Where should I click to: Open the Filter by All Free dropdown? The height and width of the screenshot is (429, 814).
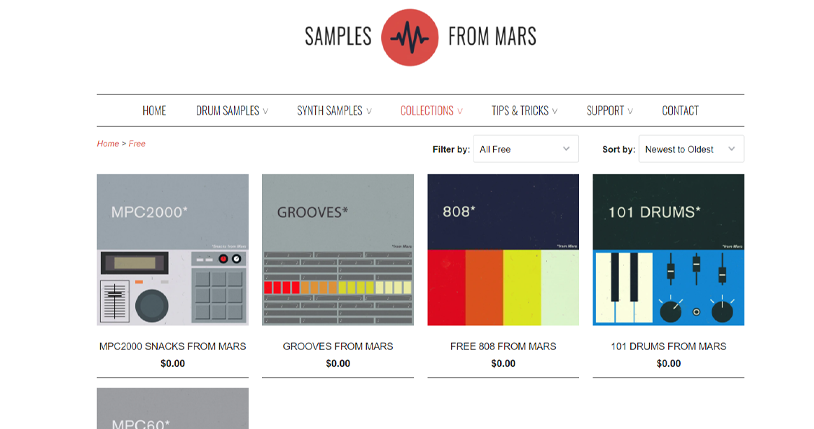pyautogui.click(x=526, y=149)
